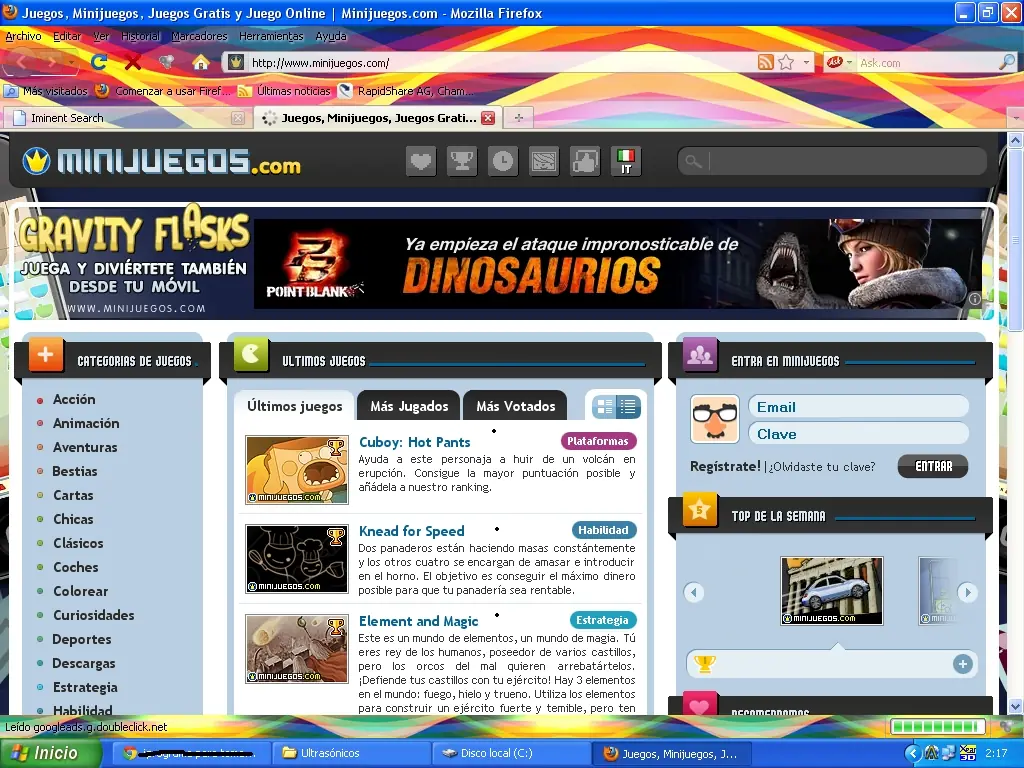Viewport: 1024px width, 768px height.
Task: Bookmark page with the star icon
Action: click(x=786, y=62)
